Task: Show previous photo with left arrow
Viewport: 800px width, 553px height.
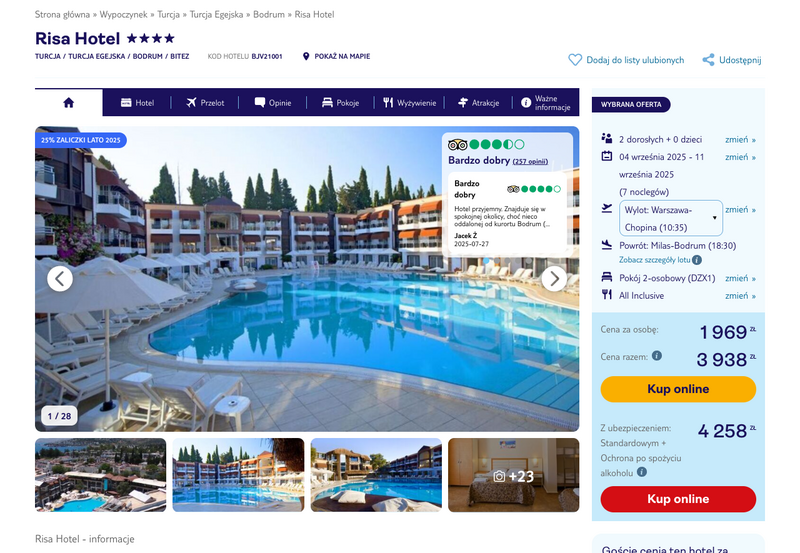Action: coord(60,279)
